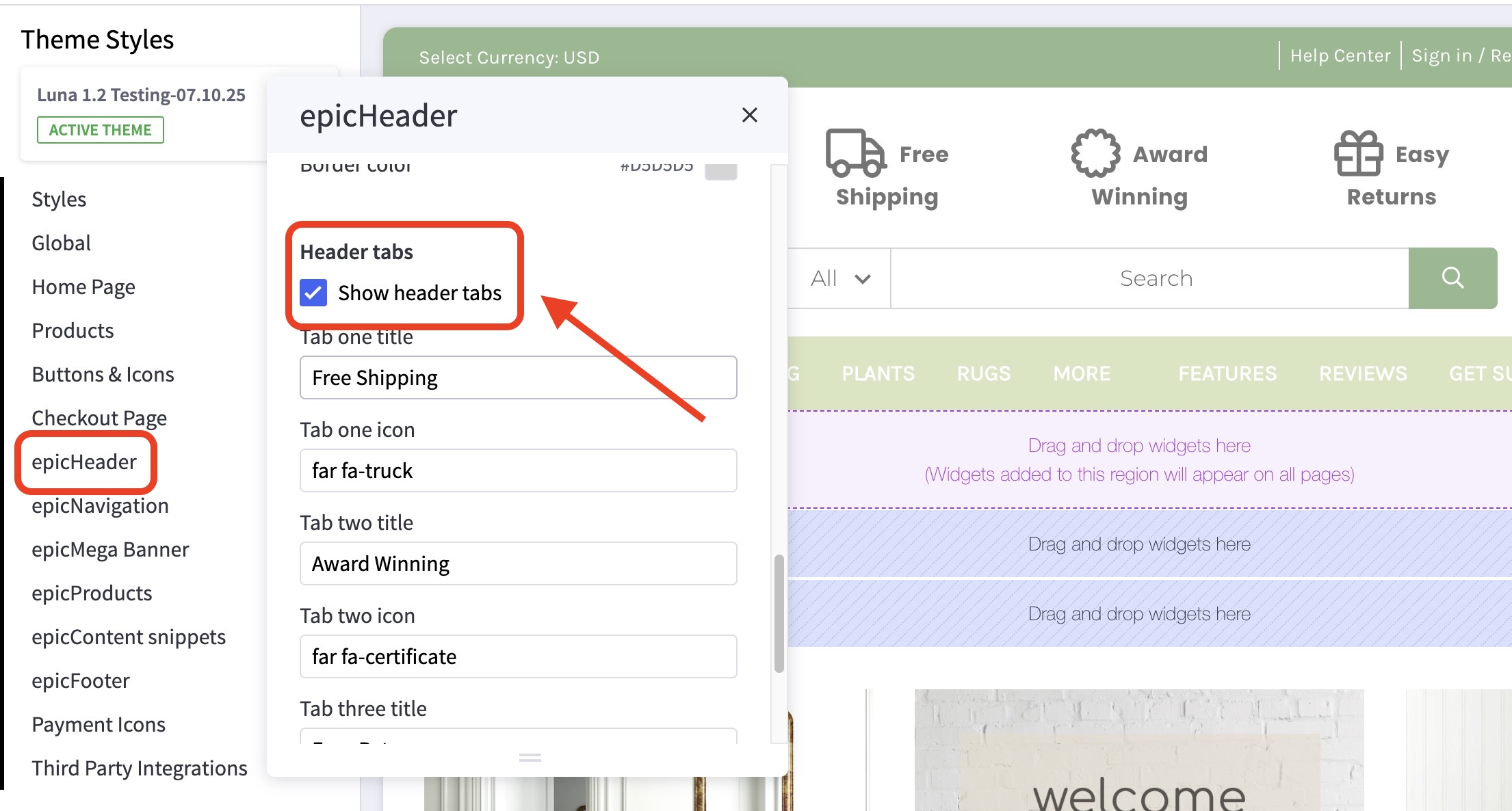
Task: Open the All category dropdown in search bar
Action: (x=840, y=278)
